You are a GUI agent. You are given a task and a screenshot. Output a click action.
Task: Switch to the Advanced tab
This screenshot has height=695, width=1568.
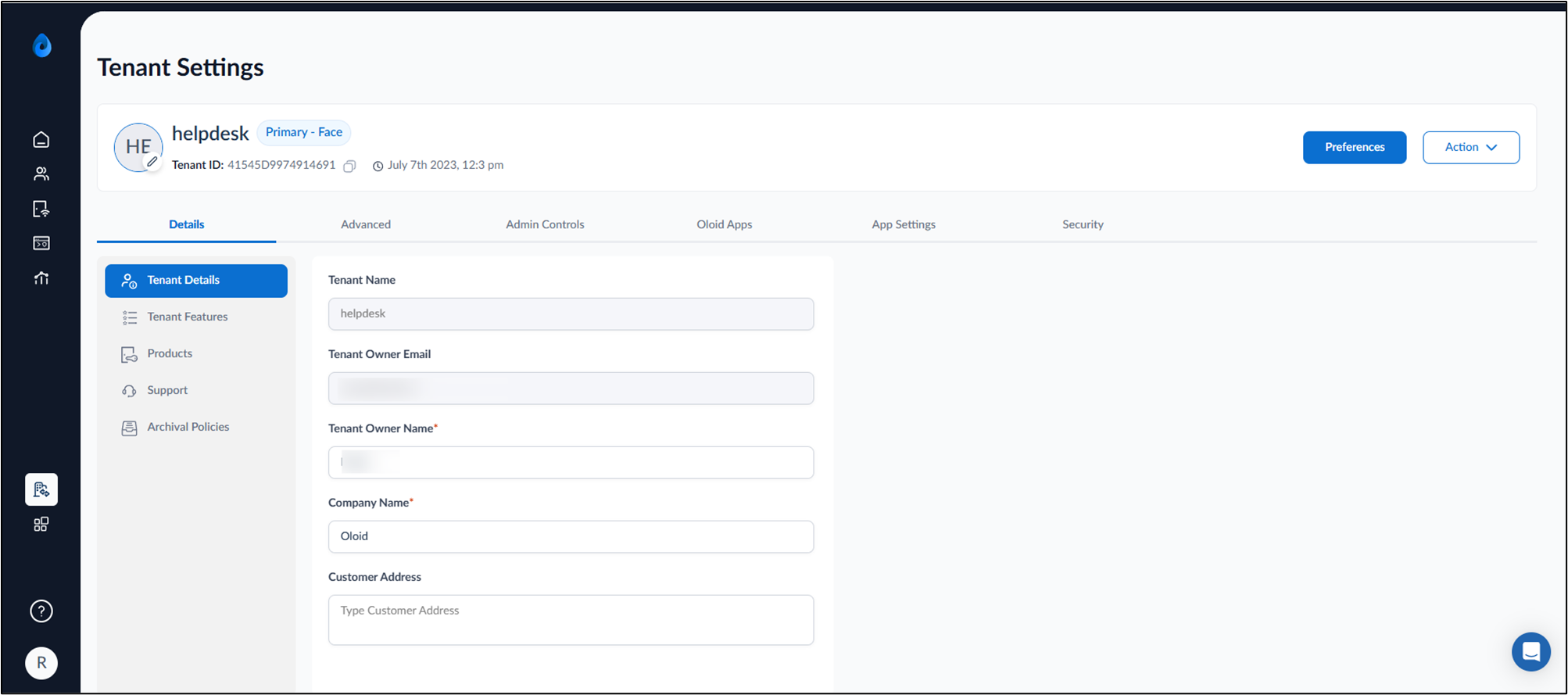click(366, 224)
